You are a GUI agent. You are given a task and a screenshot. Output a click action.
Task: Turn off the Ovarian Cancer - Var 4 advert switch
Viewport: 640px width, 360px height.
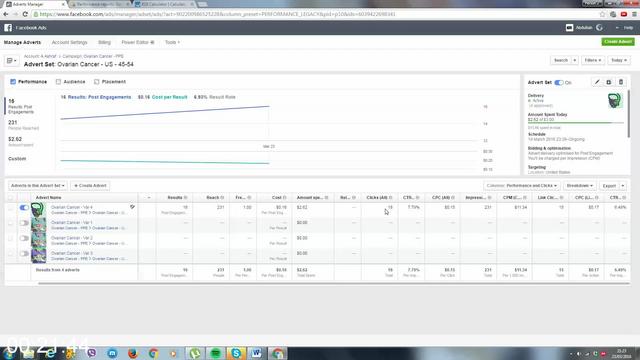point(24,207)
